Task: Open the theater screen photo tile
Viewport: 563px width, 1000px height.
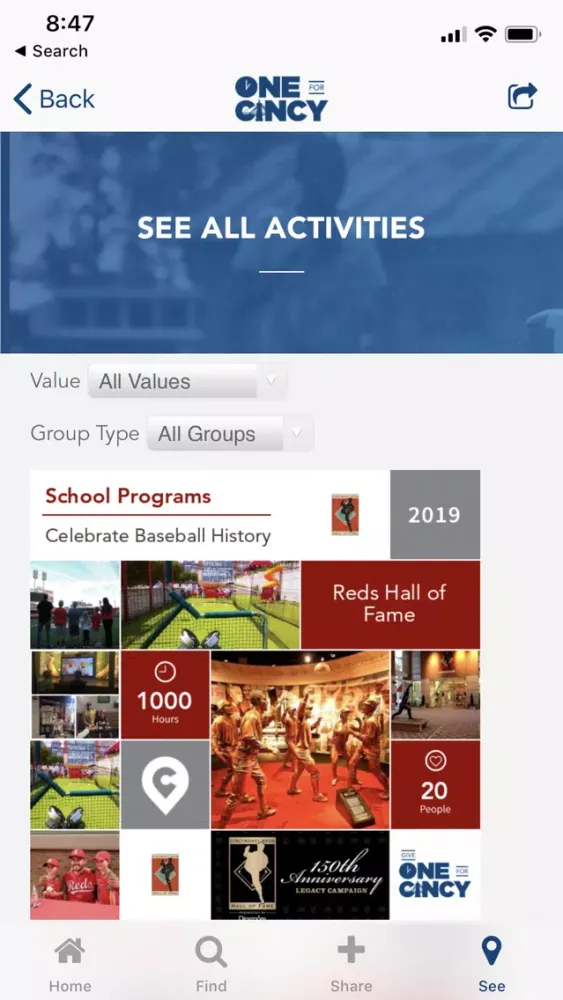Action: pyautogui.click(x=75, y=672)
